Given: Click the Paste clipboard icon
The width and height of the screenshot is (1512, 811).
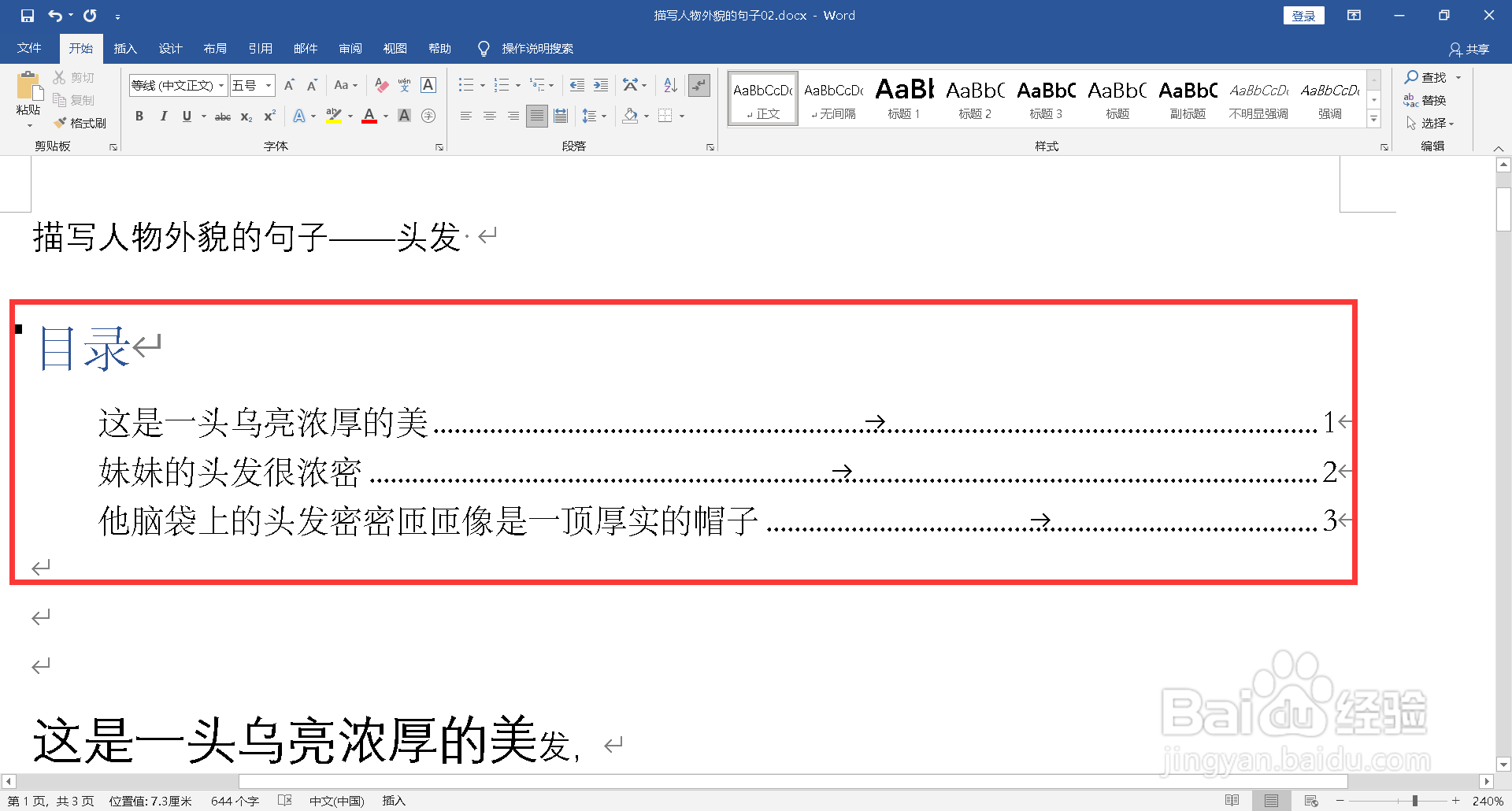Looking at the screenshot, I should 28,87.
